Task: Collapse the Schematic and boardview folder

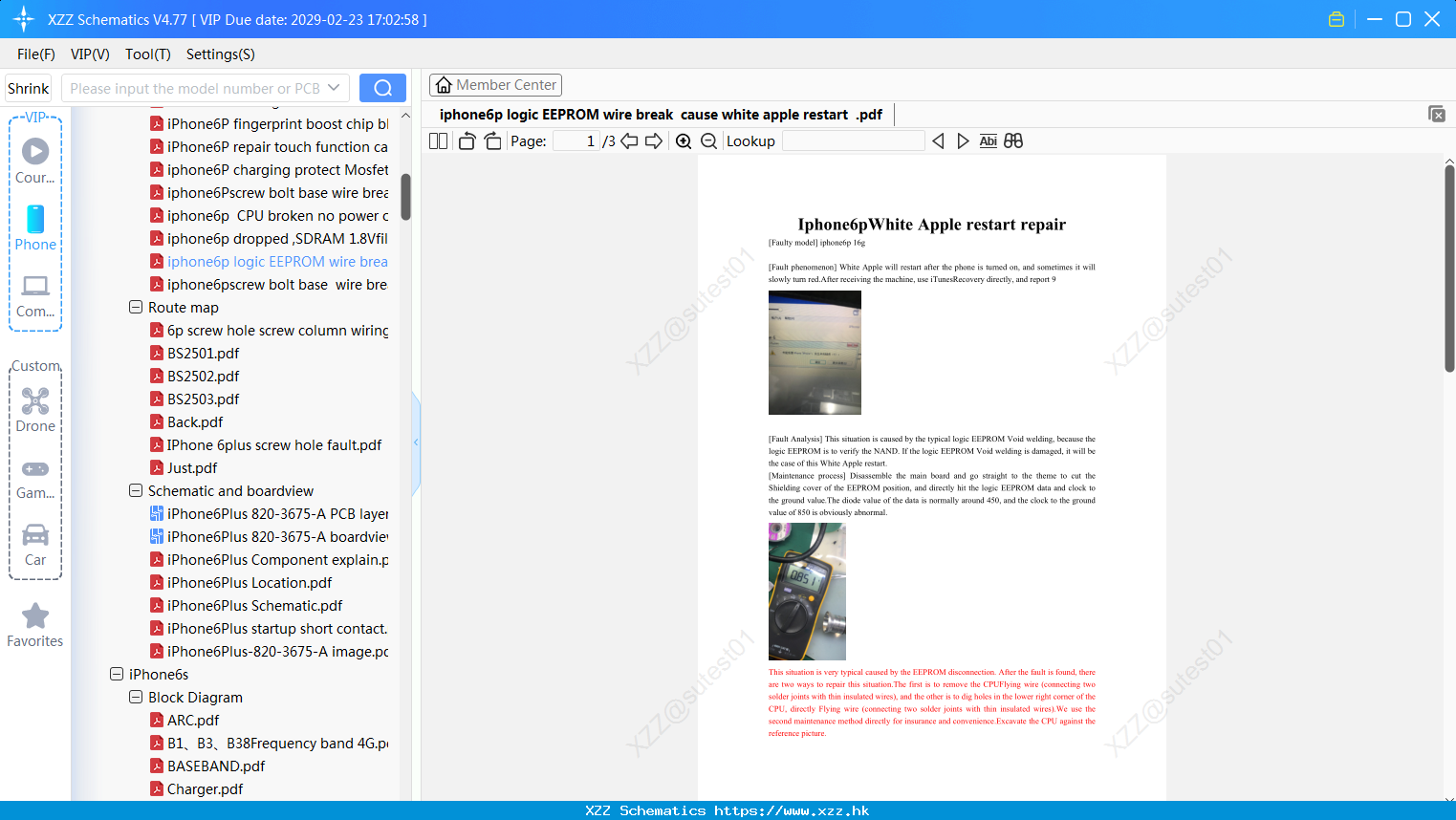Action: tap(135, 490)
